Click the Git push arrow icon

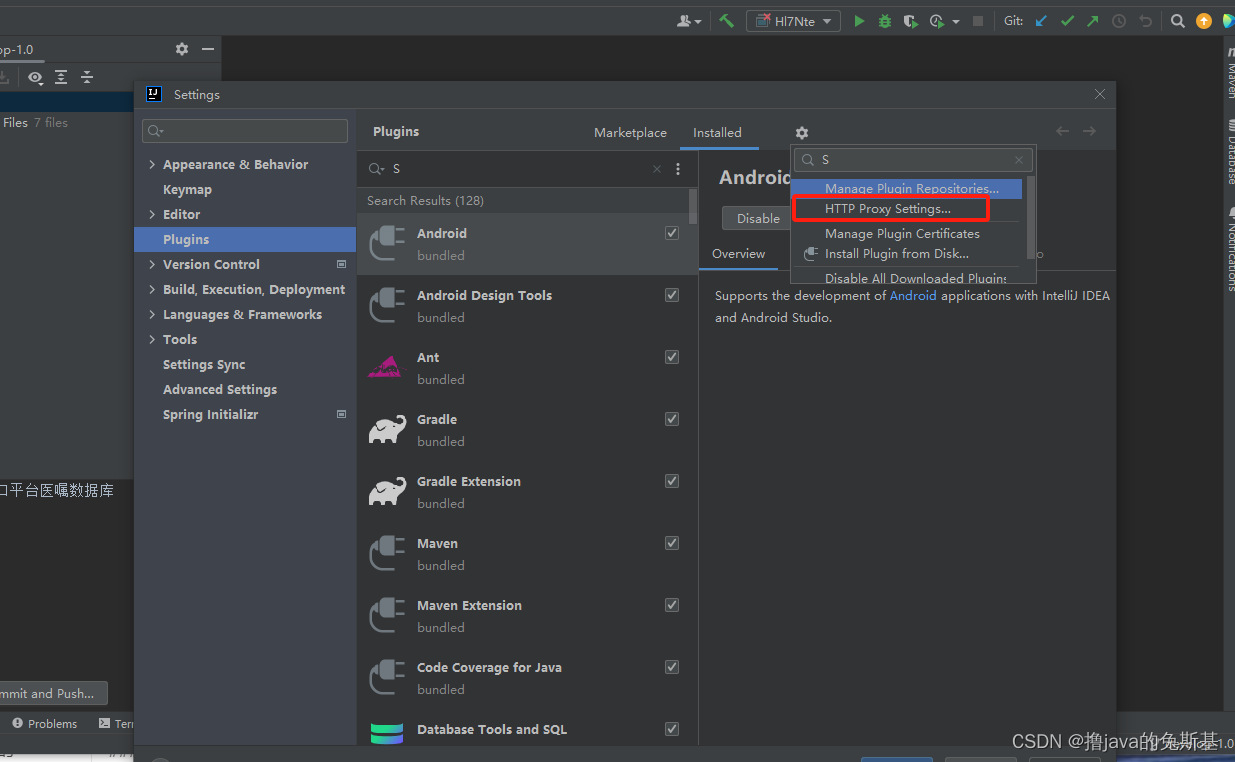point(1092,21)
